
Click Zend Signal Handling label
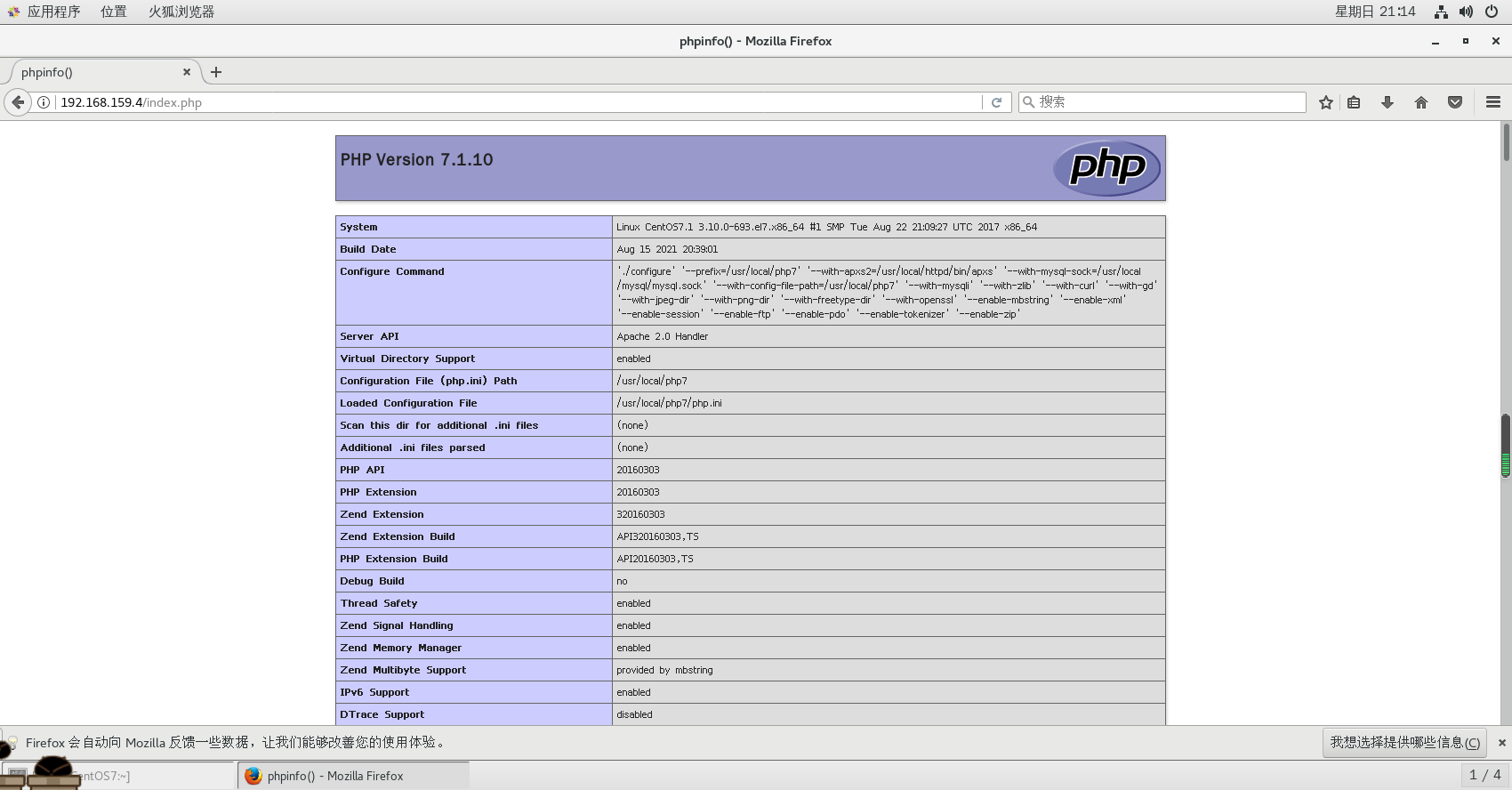[x=397, y=625]
